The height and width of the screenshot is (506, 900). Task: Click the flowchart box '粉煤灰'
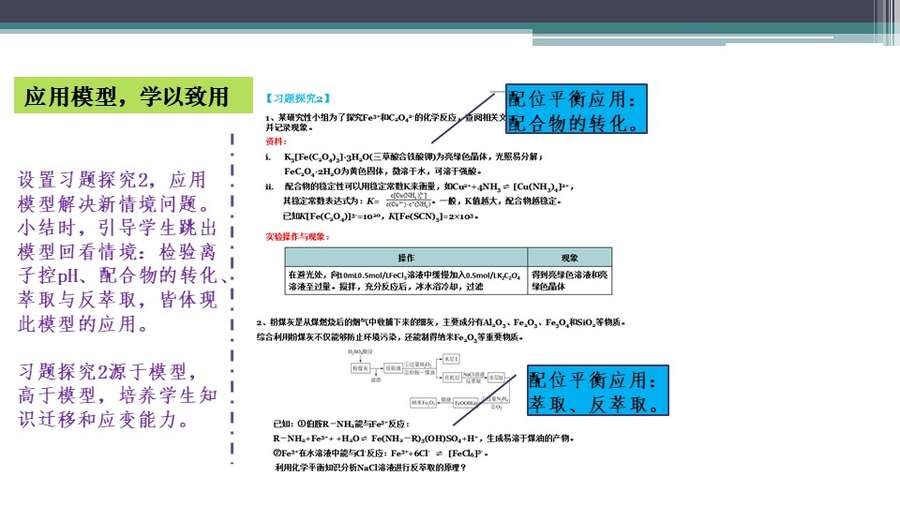click(x=360, y=368)
